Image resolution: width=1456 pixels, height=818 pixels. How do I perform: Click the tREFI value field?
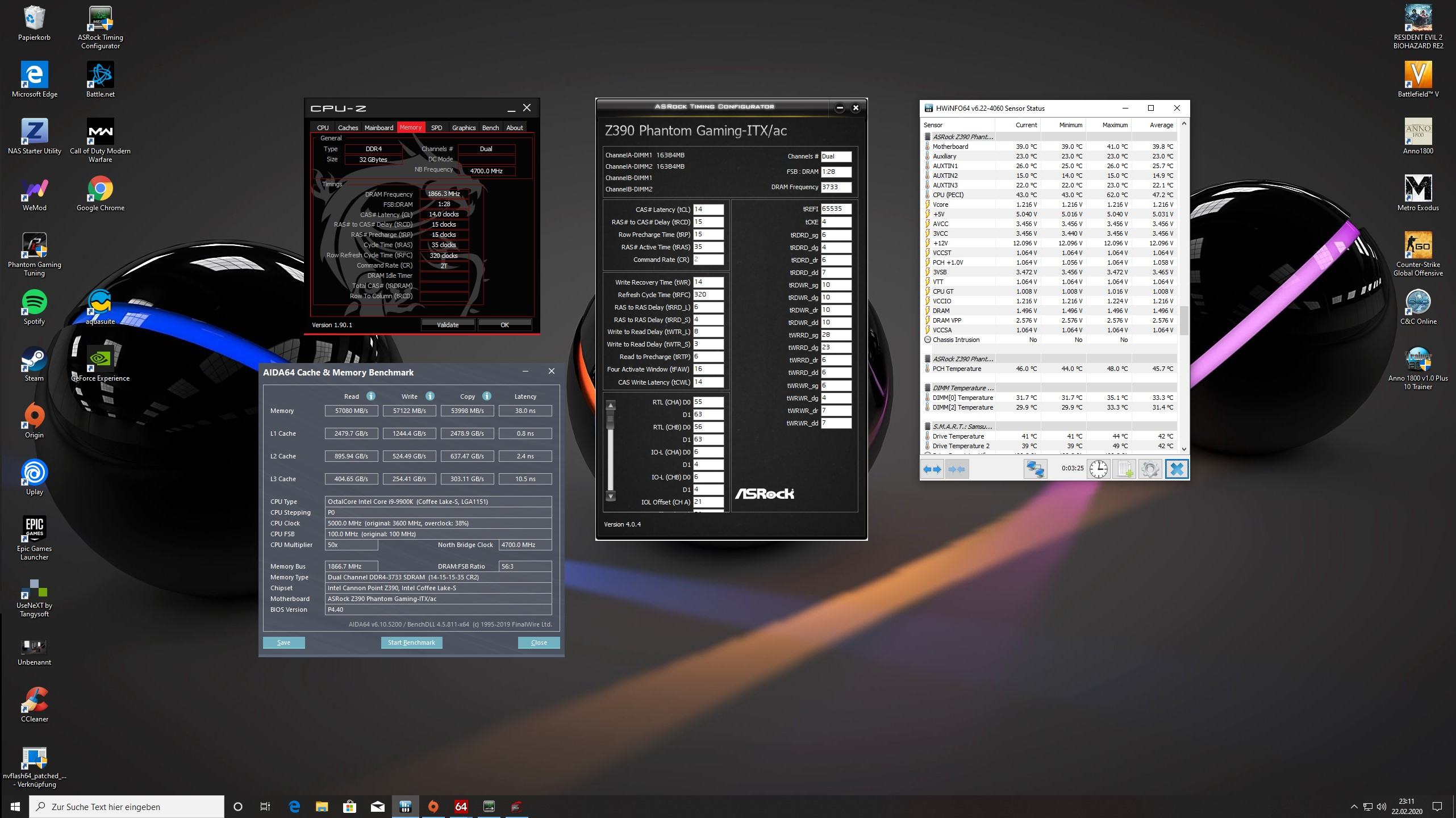(x=836, y=208)
